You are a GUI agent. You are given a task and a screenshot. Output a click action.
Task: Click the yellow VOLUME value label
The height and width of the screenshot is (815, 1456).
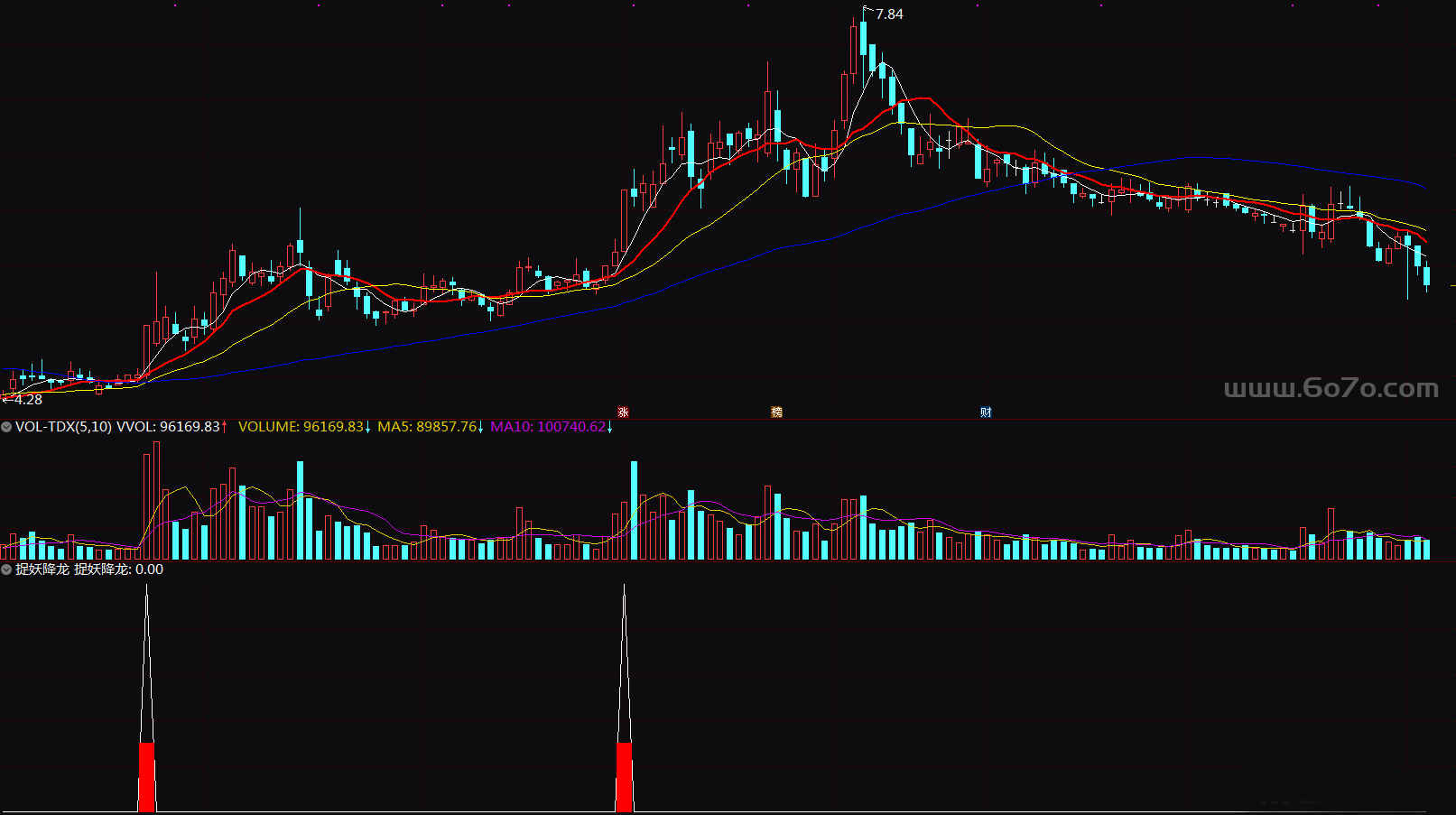301,427
